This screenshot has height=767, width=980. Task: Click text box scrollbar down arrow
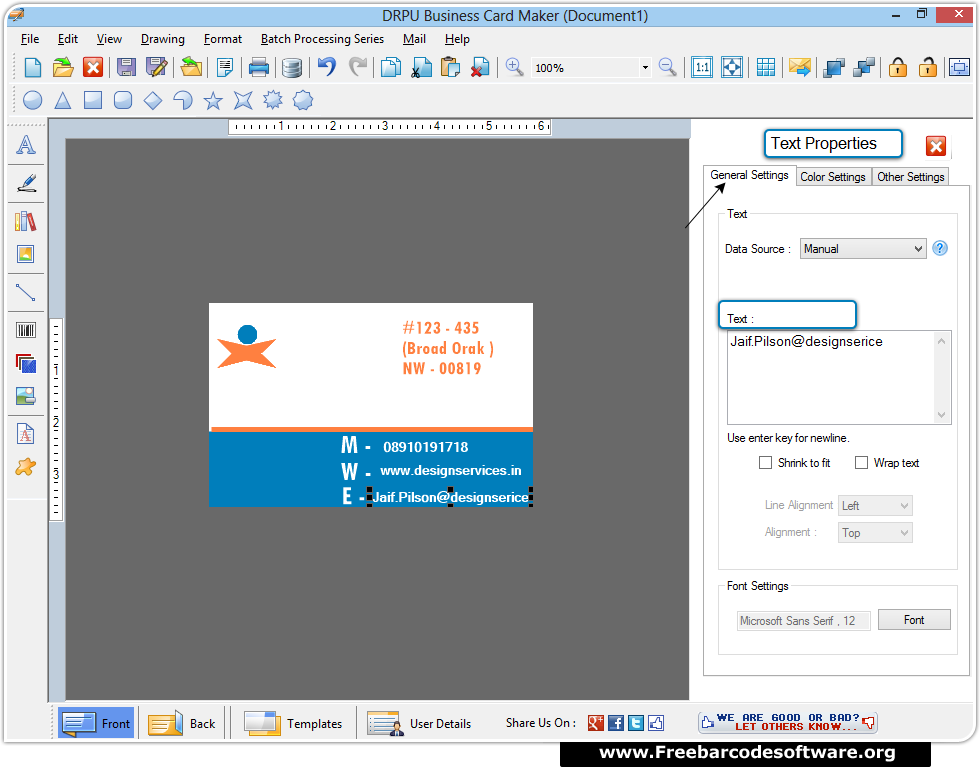[942, 415]
